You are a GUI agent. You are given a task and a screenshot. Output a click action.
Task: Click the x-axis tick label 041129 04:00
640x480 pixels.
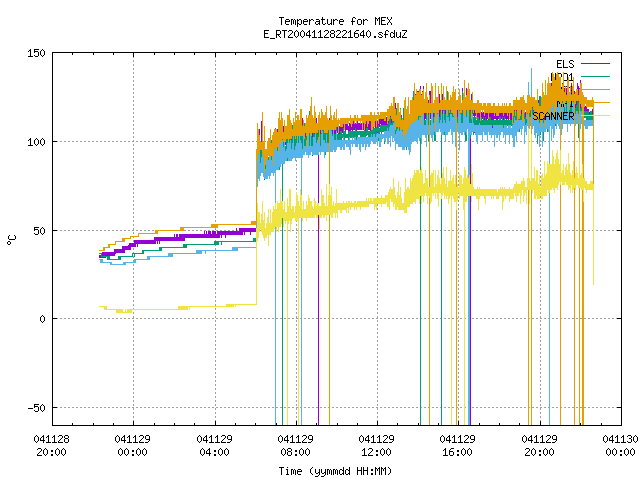[x=214, y=446]
